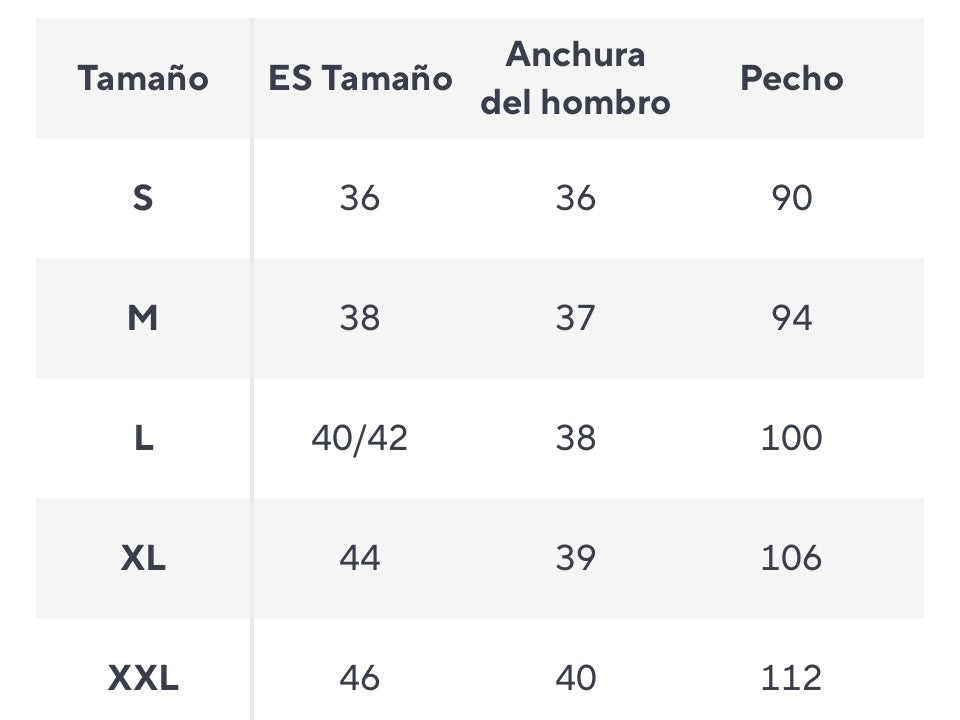The height and width of the screenshot is (720, 960).
Task: Click the chest value 94 cell
Action: coord(791,318)
